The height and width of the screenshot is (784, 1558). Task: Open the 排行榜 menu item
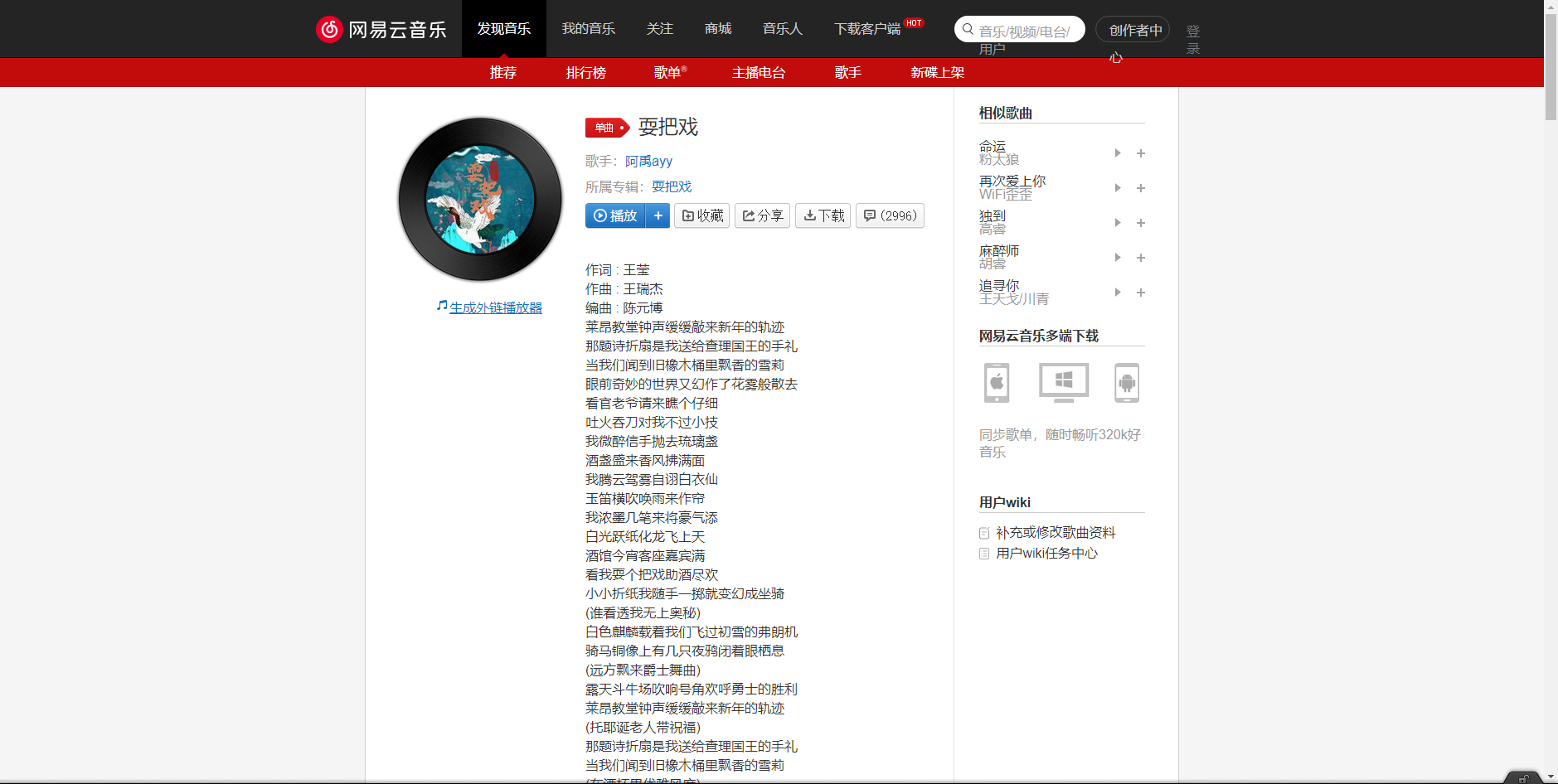point(586,72)
